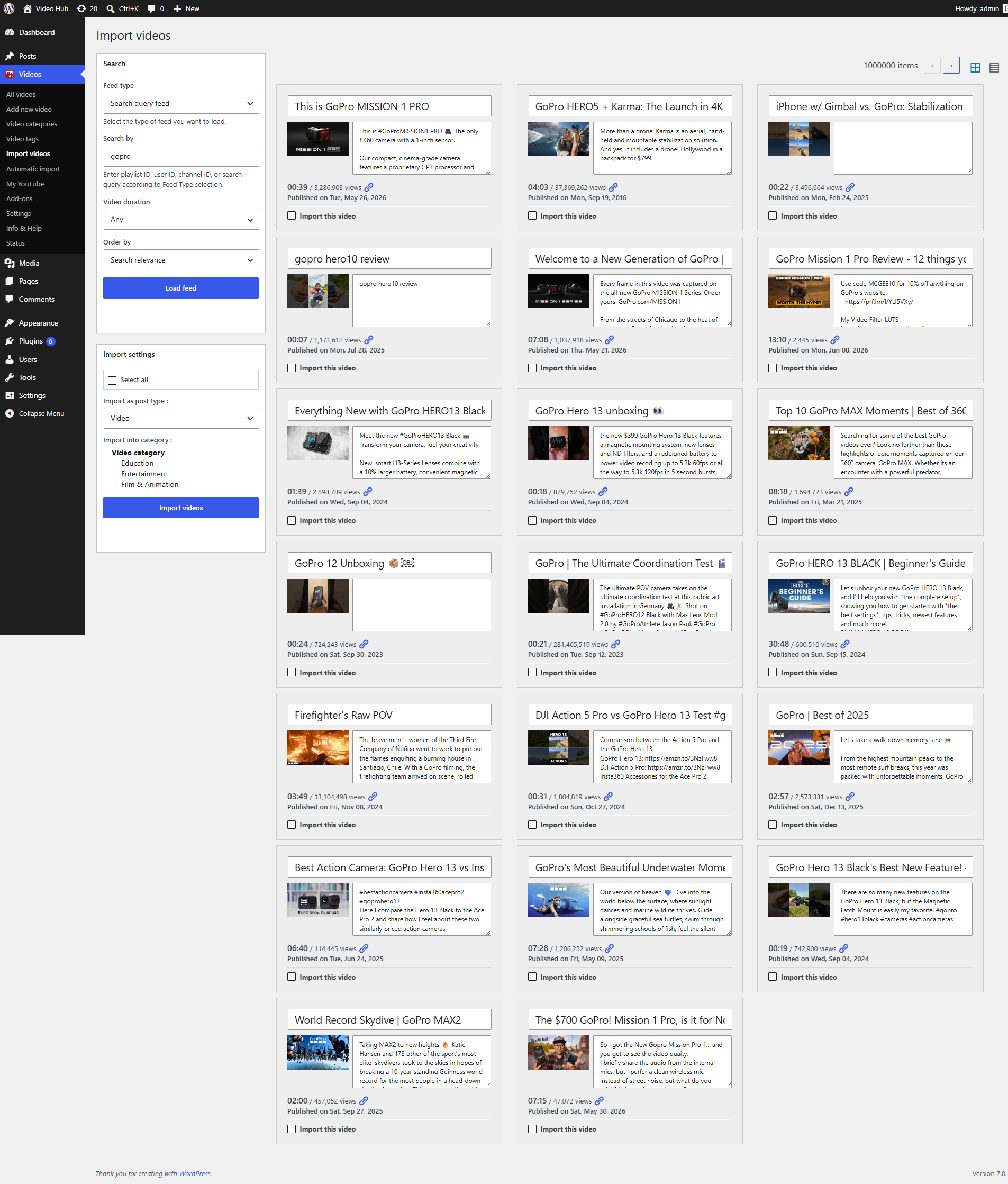Open the Video tags submenu item

coord(23,139)
